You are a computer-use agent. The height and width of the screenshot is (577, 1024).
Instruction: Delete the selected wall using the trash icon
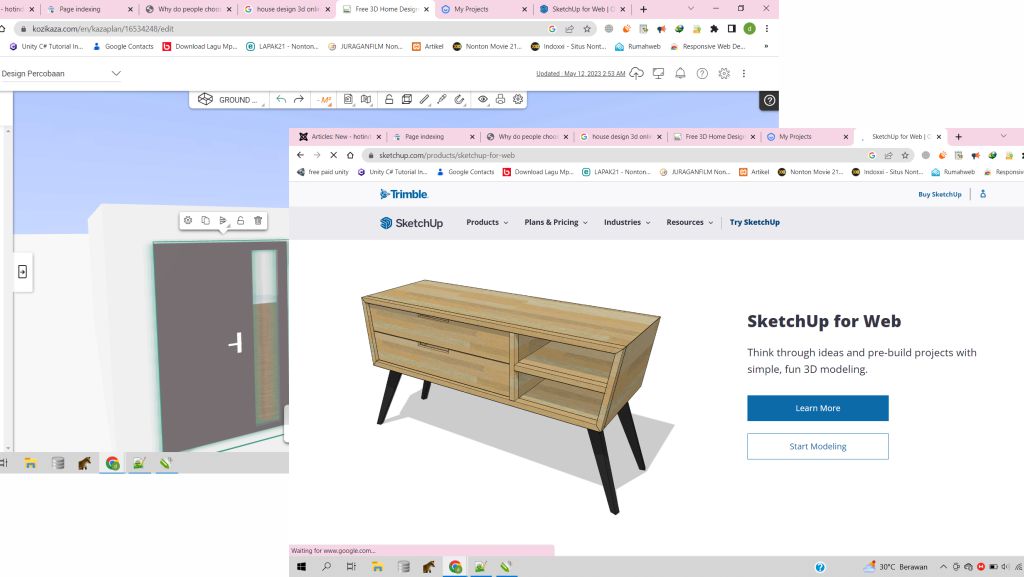point(258,222)
